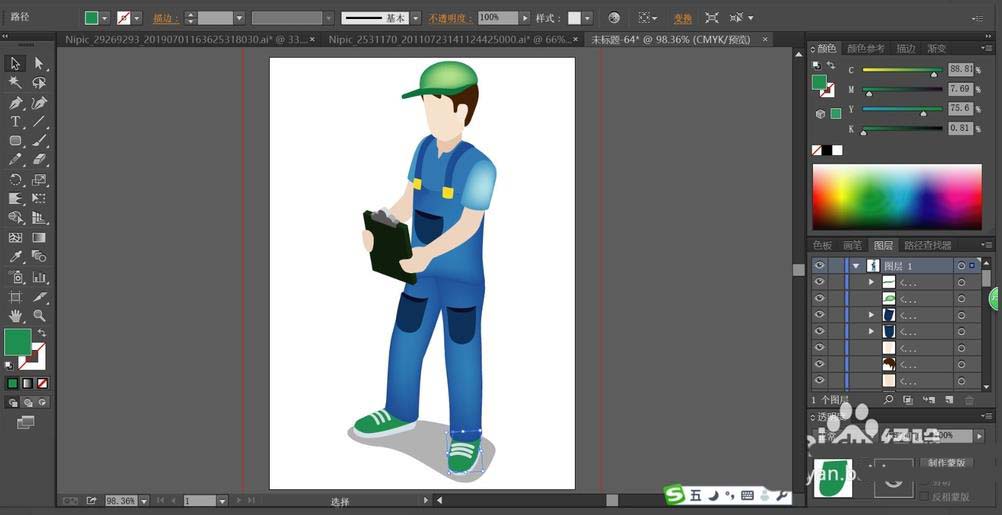Viewport: 1002px width, 515px height.
Task: Click the color spectrum bar in Color panel
Action: (x=897, y=197)
